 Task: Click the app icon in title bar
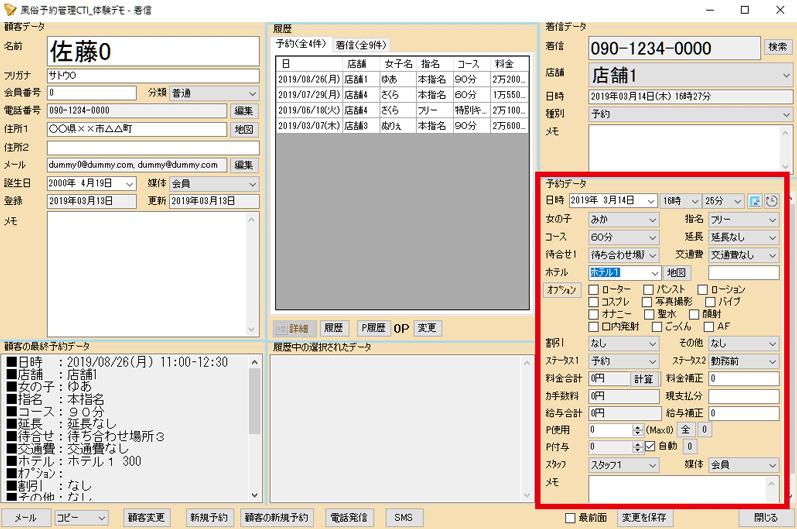tap(10, 9)
